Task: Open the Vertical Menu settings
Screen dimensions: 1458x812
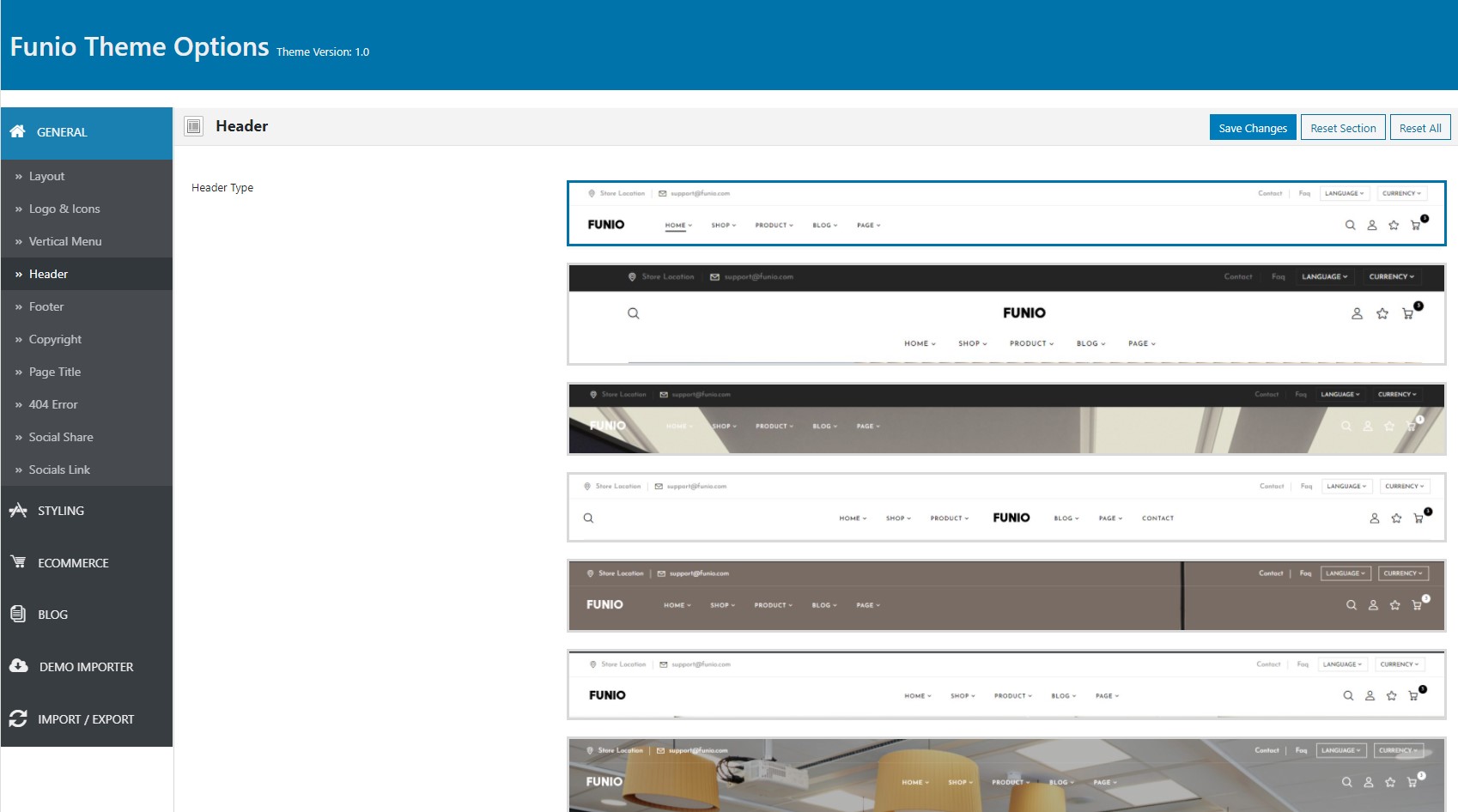Action: [65, 241]
